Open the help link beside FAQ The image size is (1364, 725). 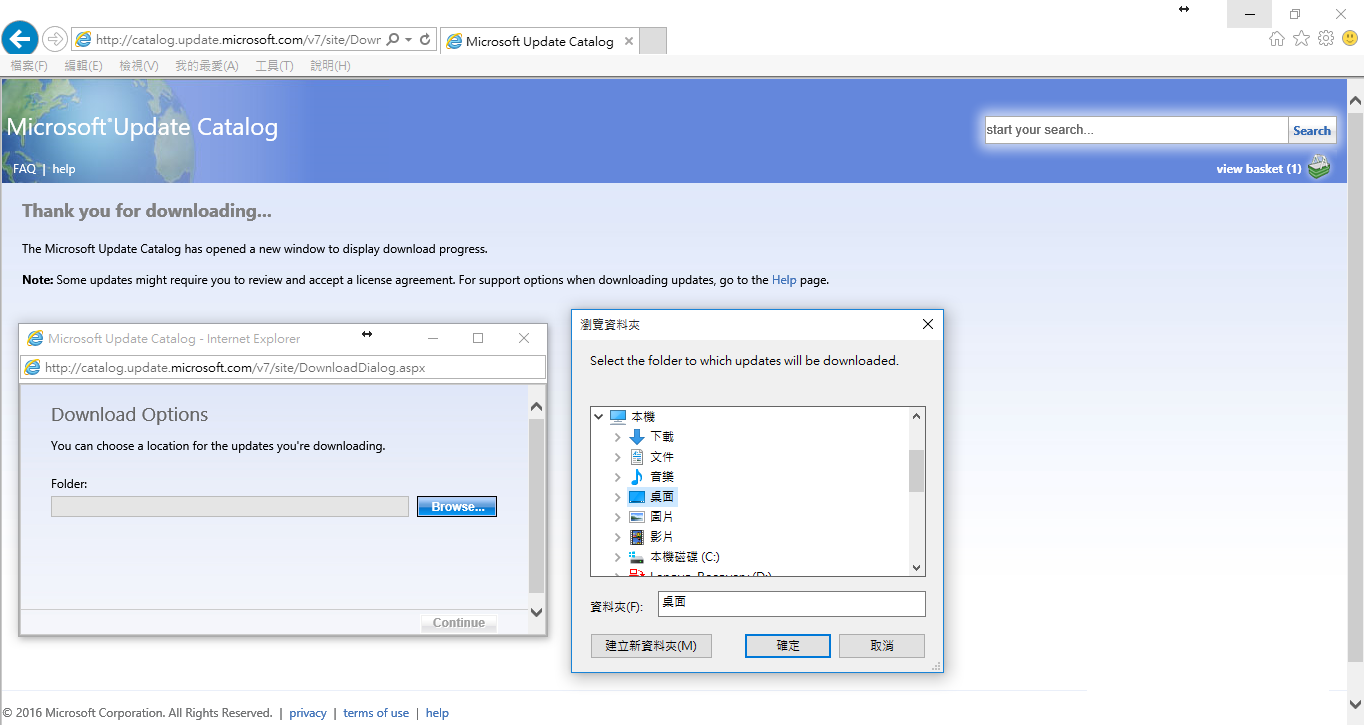(x=64, y=169)
